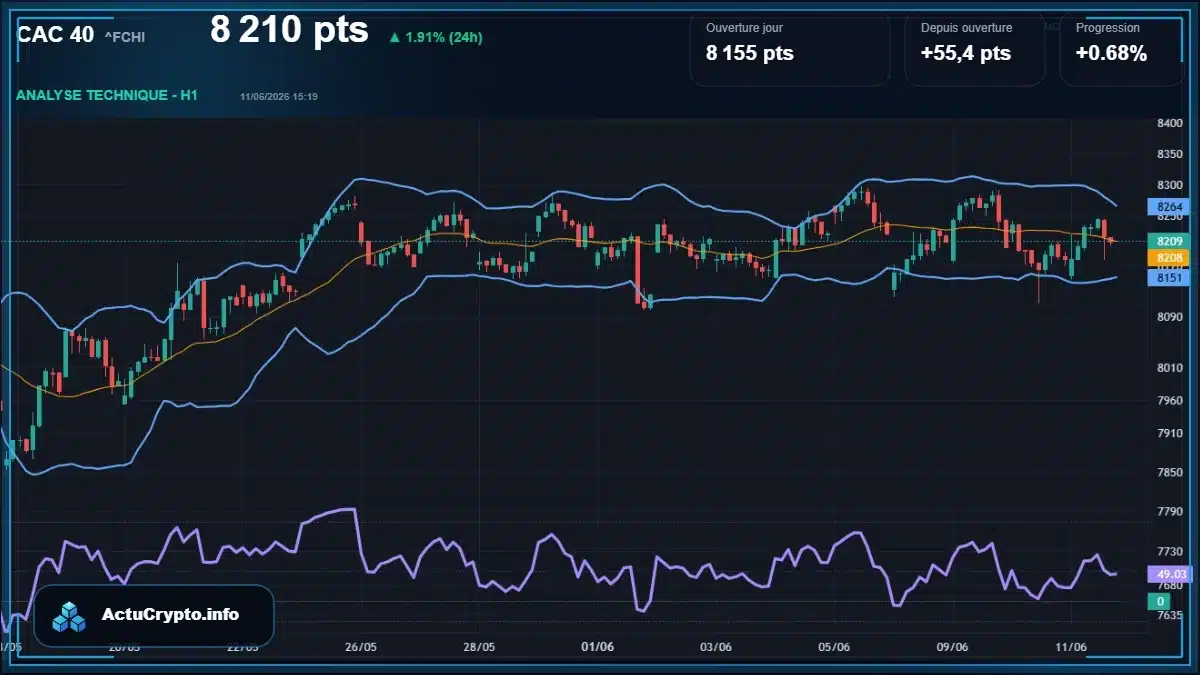Viewport: 1200px width, 675px height.
Task: Click the green 0 indicator tag
Action: tap(1159, 601)
